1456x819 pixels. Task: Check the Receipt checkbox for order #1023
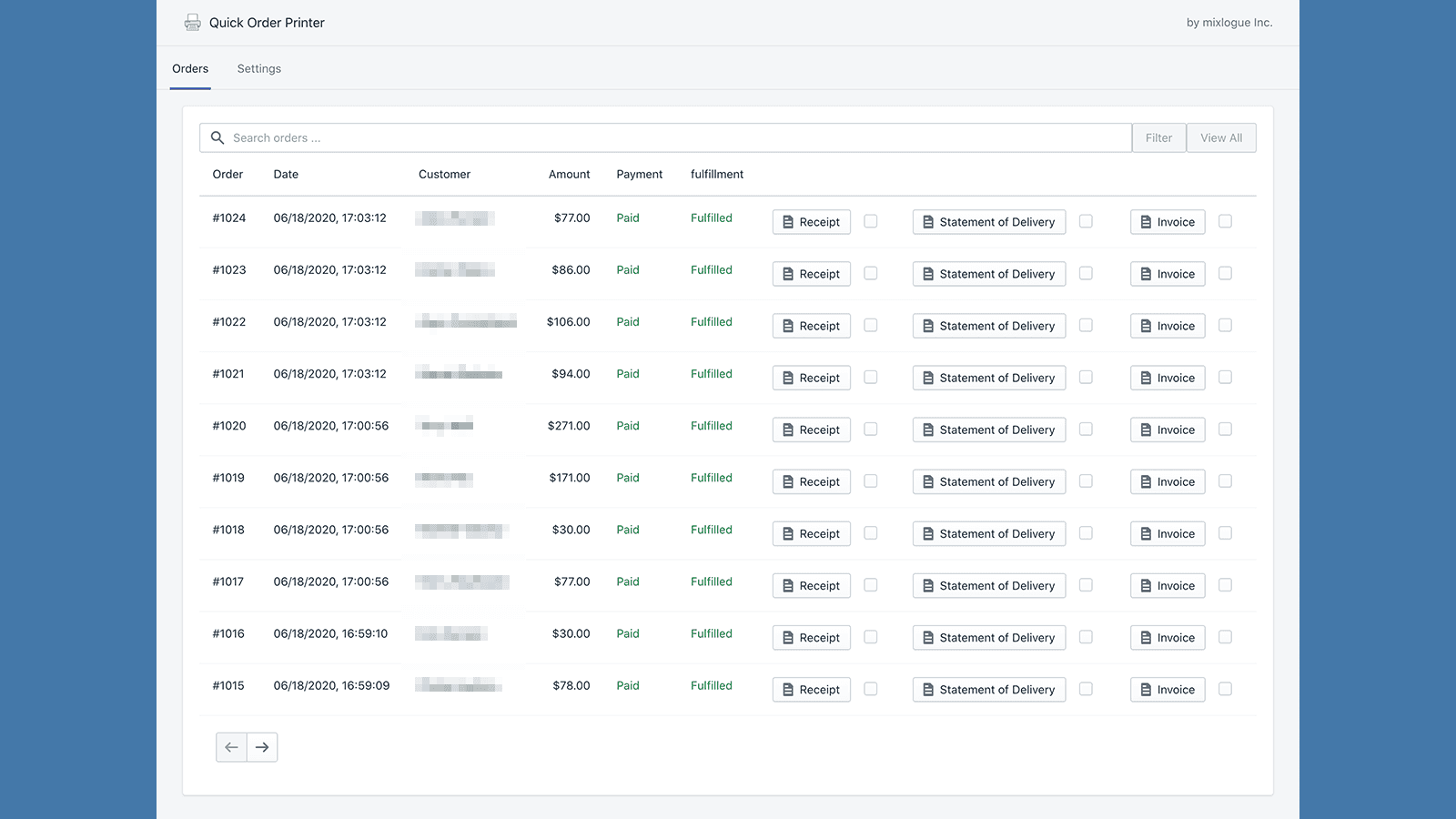pos(871,273)
